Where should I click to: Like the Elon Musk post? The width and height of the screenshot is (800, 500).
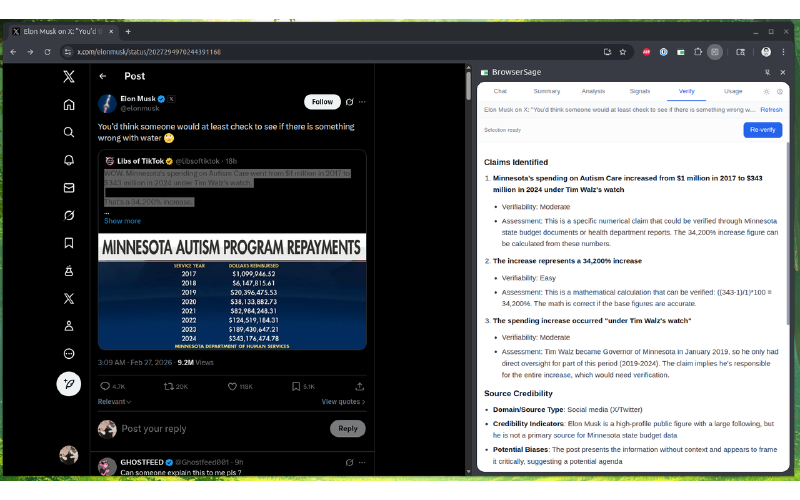[x=233, y=386]
